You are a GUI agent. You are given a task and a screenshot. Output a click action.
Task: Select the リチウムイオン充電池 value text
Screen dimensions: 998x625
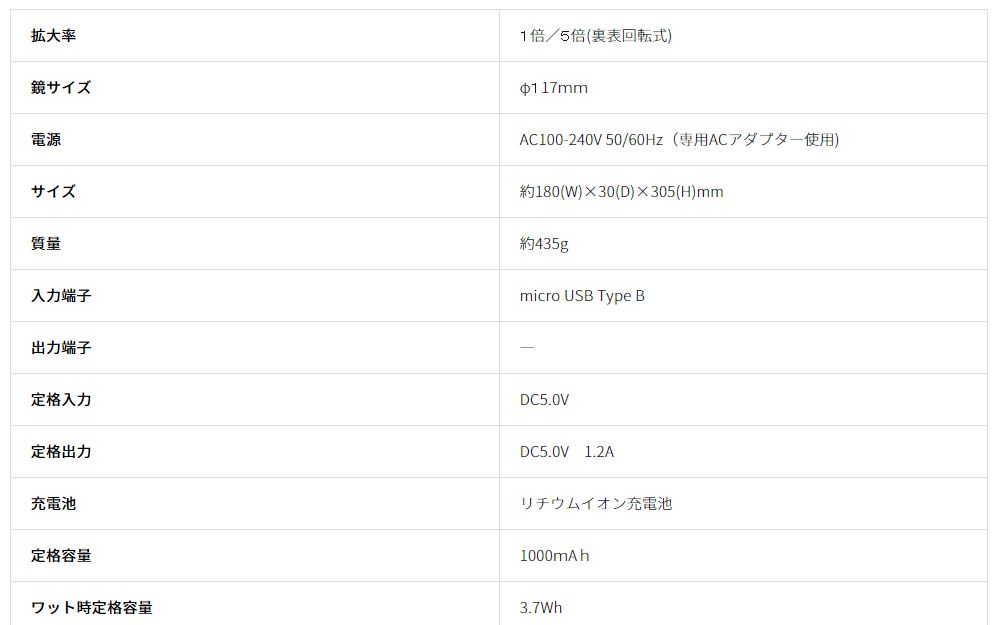595,504
